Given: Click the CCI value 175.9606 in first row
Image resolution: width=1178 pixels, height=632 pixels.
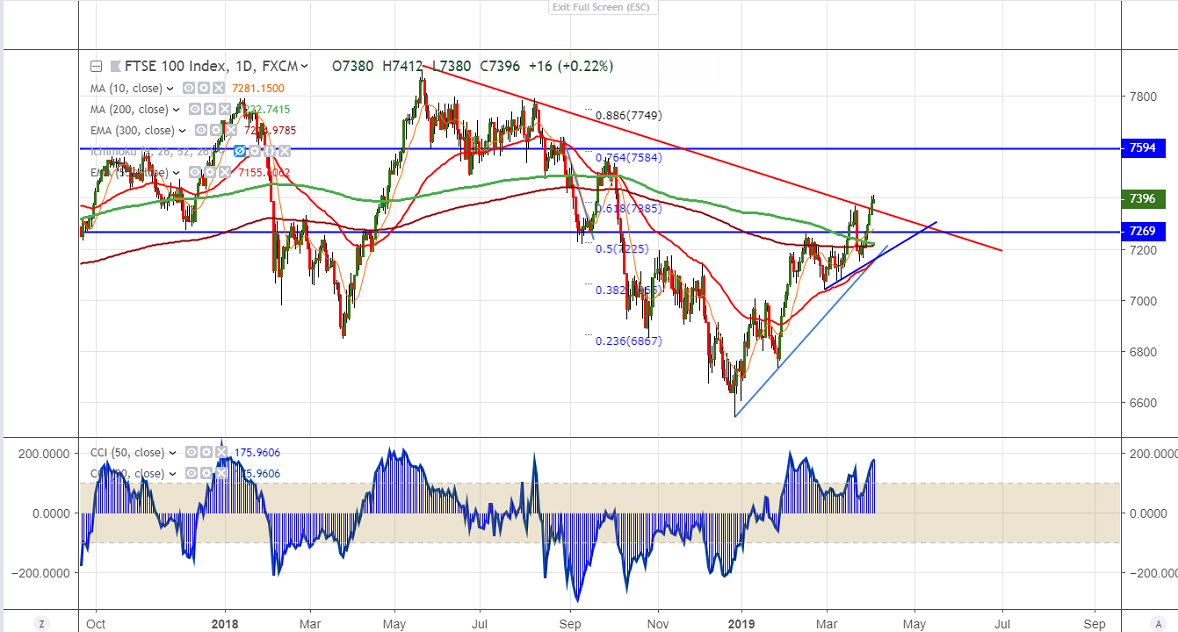Looking at the screenshot, I should [x=257, y=452].
